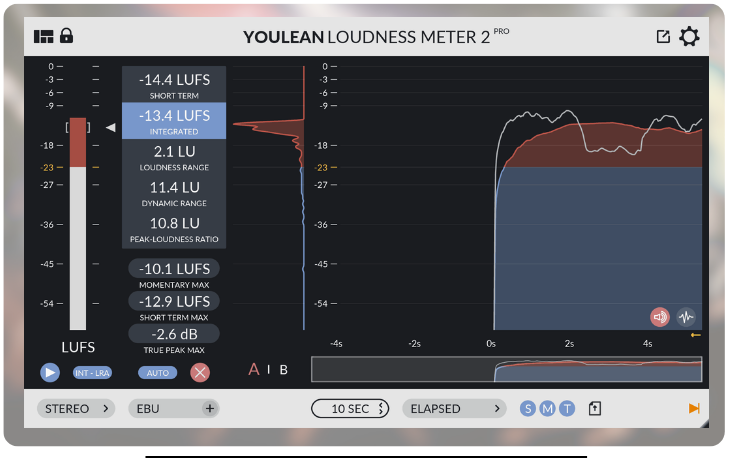Click the -10.1 LUFS MOMENTARY MAX value

[x=174, y=269]
